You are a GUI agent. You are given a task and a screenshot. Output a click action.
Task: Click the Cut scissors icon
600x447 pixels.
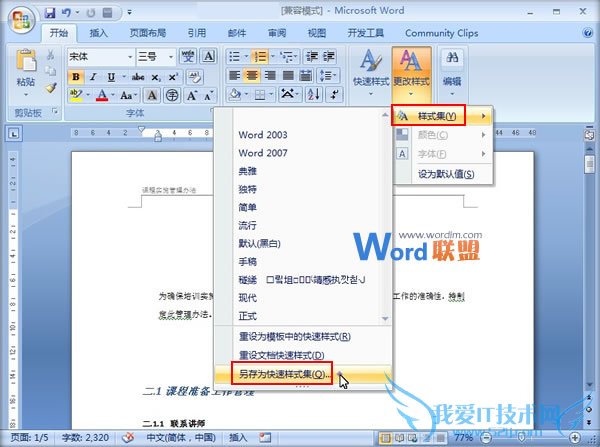click(50, 55)
